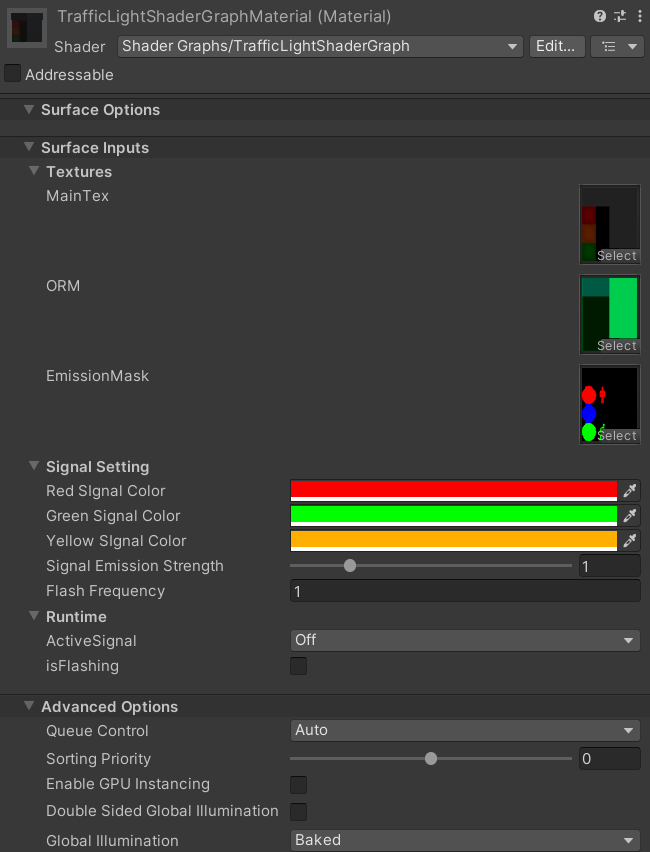
Task: Toggle Double Sided Global Illumination checkbox
Action: coord(298,812)
